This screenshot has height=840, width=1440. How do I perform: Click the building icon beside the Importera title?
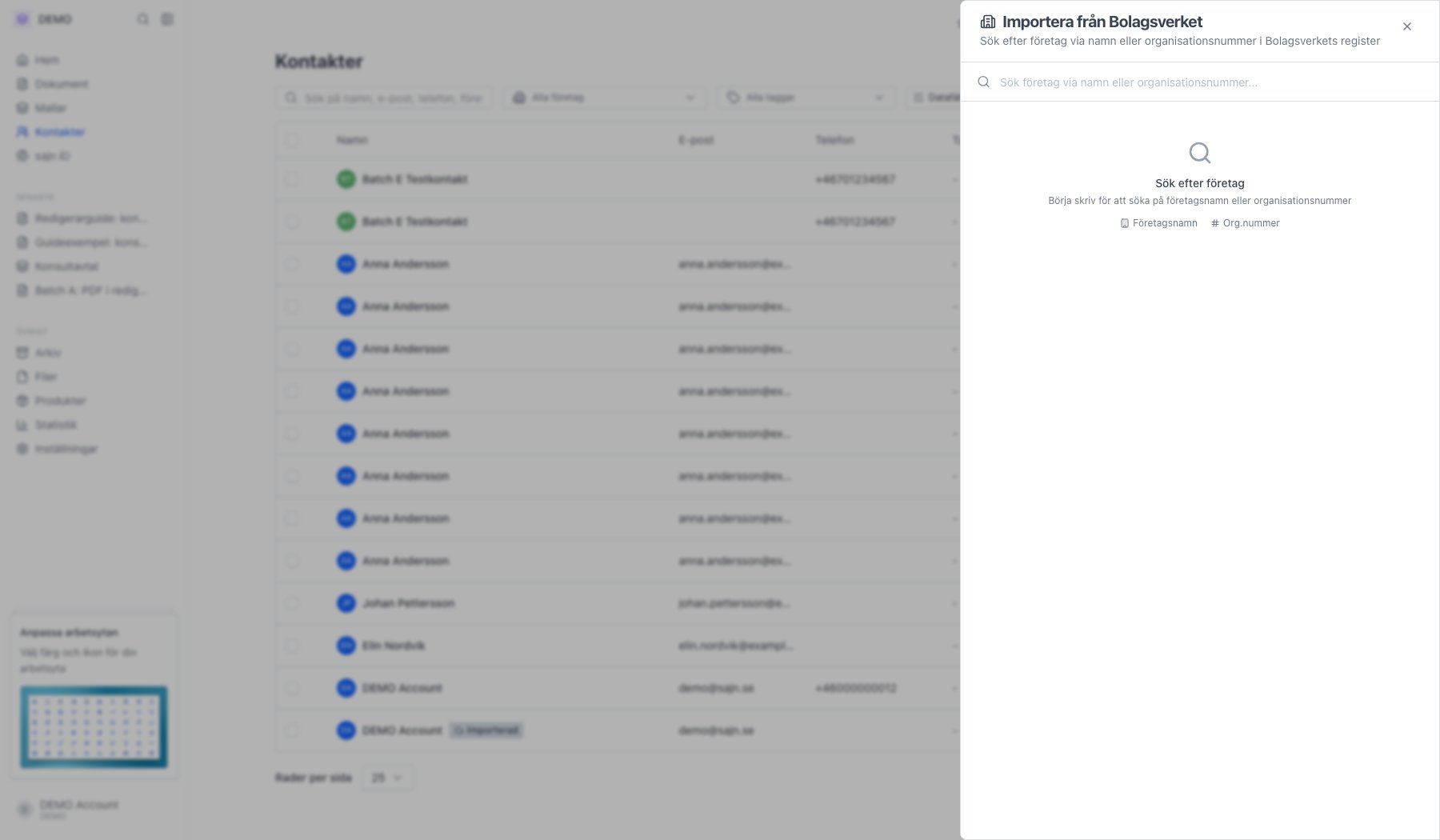[x=988, y=22]
